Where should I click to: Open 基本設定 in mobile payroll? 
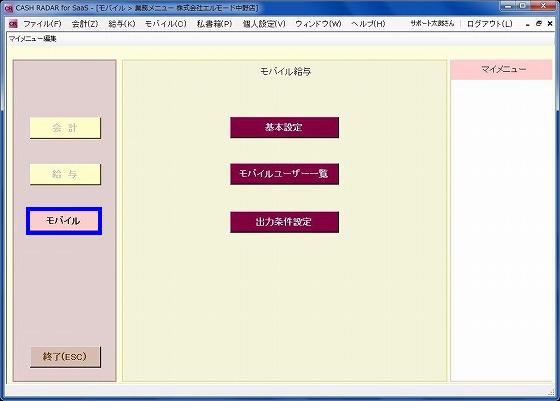coord(285,127)
